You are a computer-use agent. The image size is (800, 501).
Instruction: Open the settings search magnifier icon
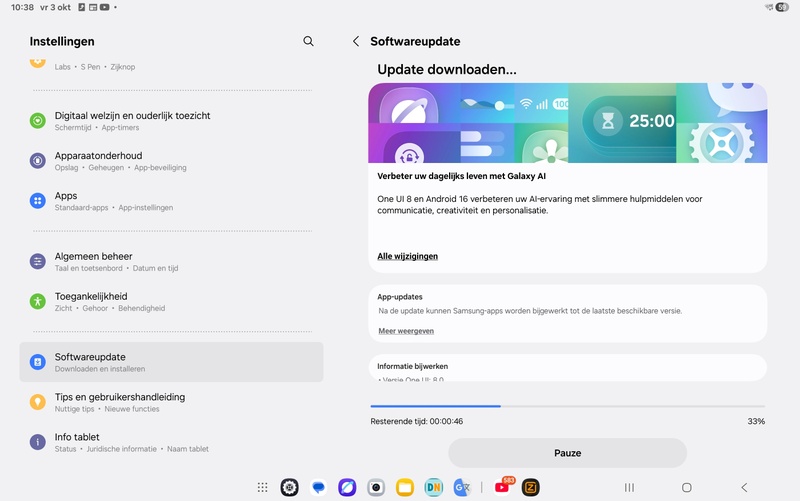308,41
